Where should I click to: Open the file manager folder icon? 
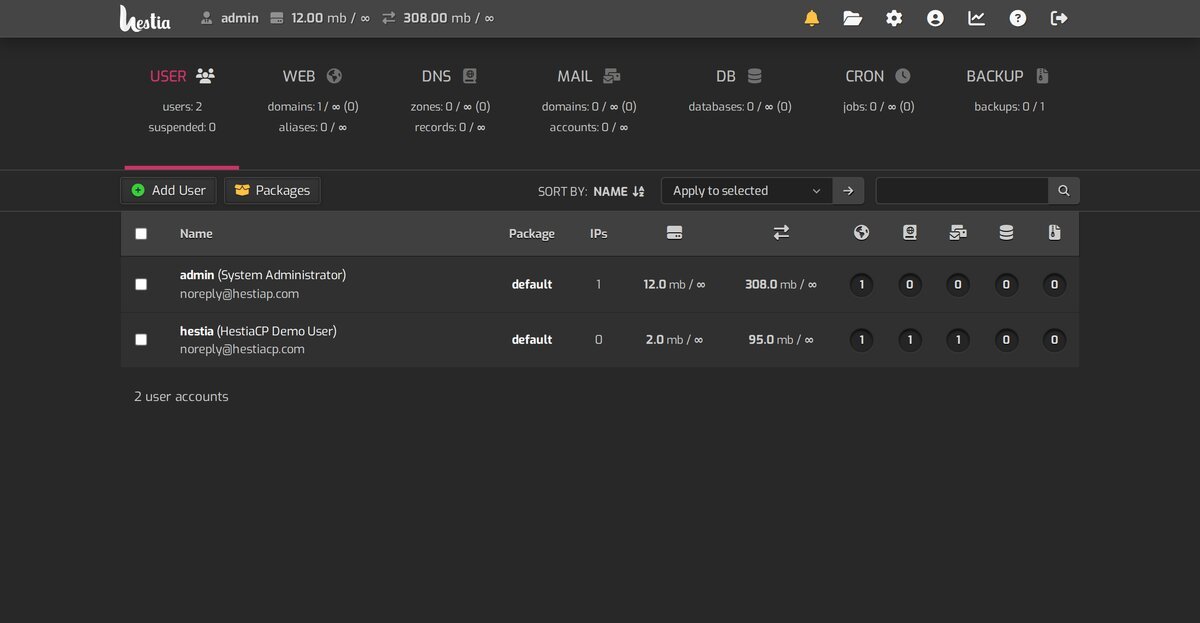tap(853, 18)
